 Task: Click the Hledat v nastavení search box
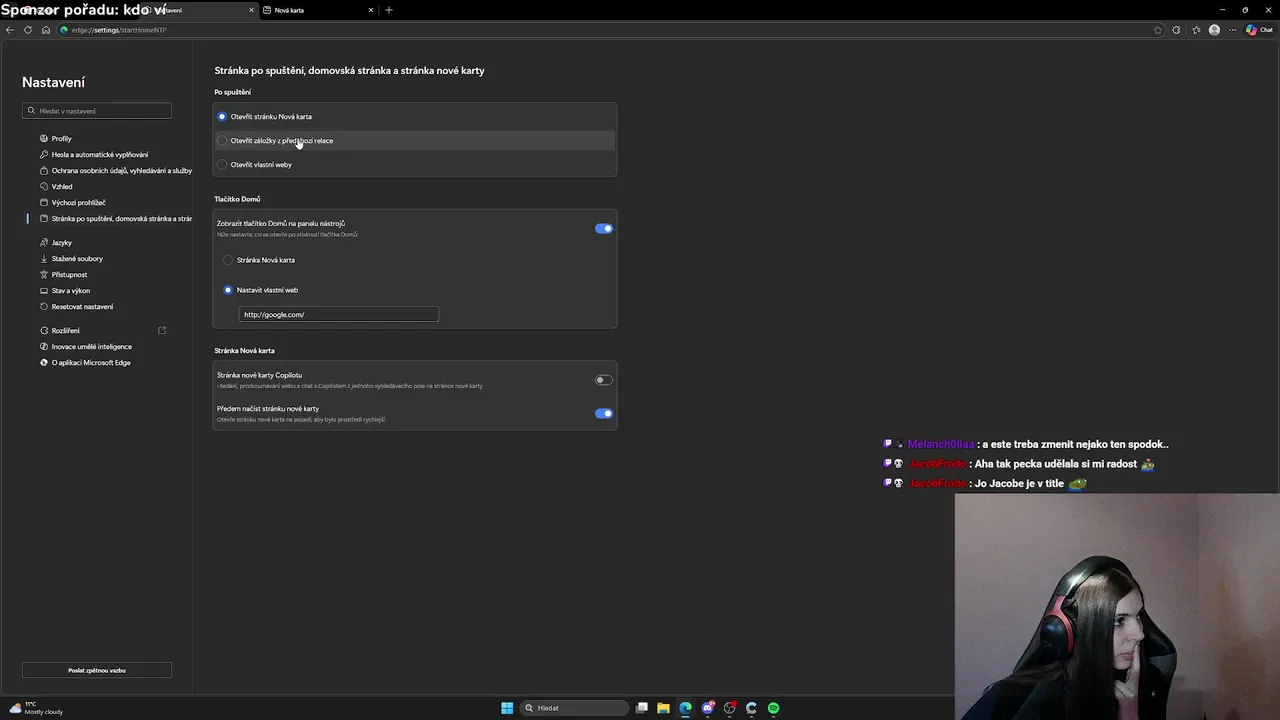click(x=97, y=111)
